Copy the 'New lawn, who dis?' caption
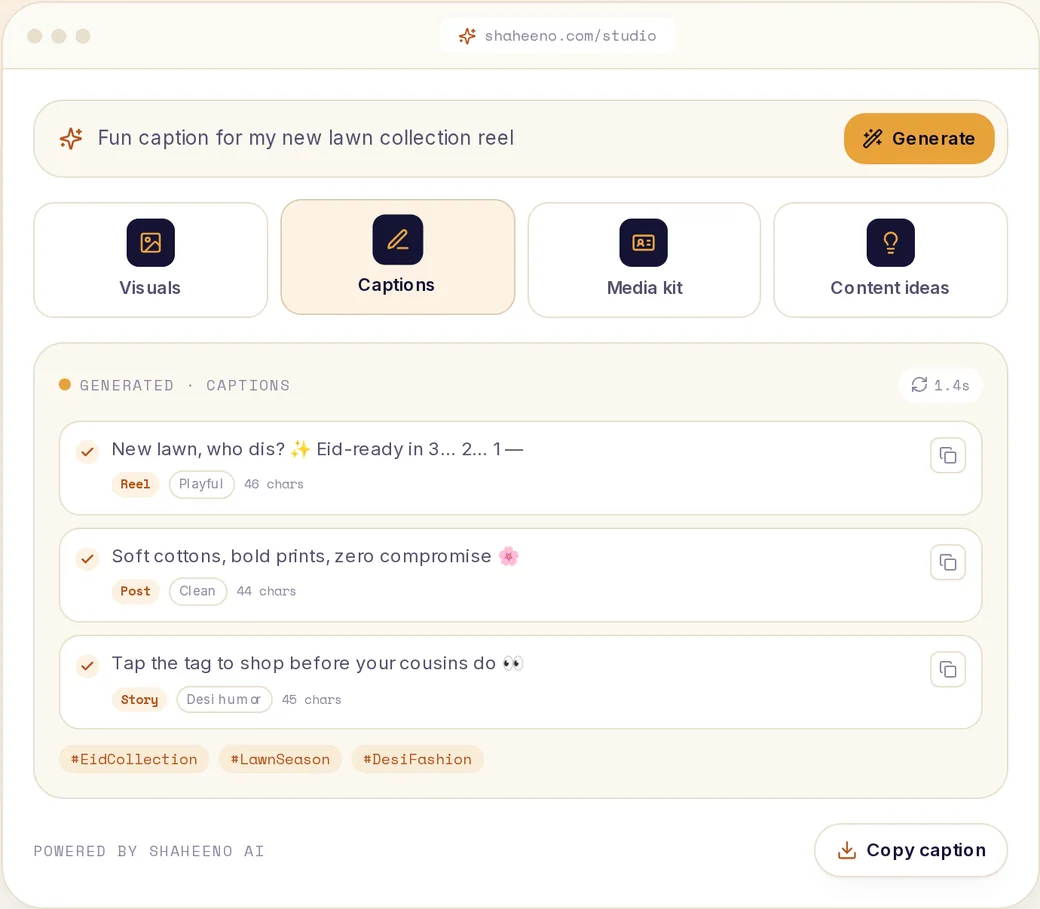This screenshot has height=909, width=1040. (x=947, y=455)
